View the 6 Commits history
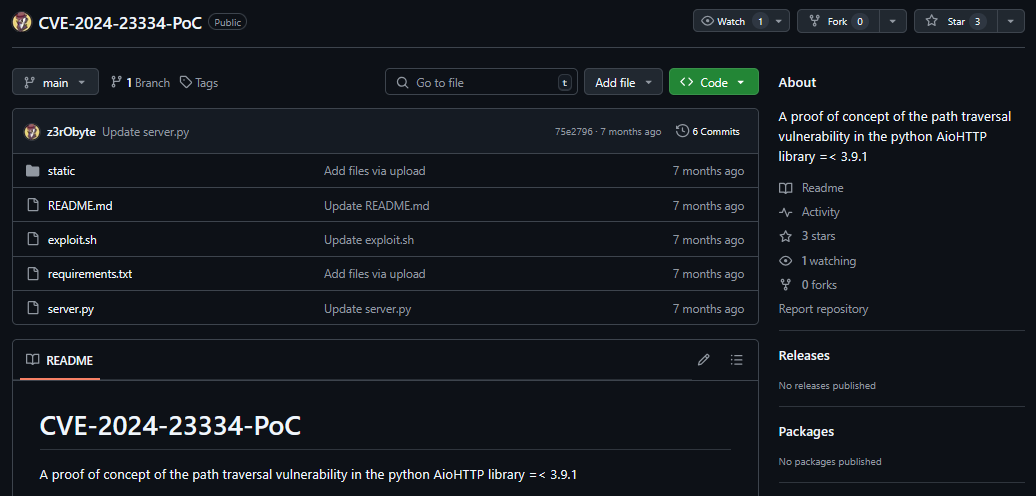This screenshot has width=1036, height=496. (x=708, y=131)
